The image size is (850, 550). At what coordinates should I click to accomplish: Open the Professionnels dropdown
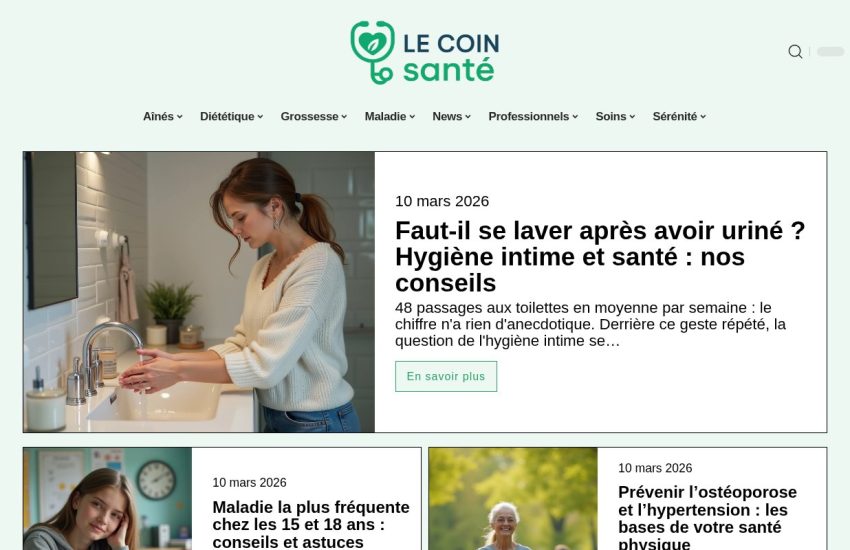tap(533, 117)
